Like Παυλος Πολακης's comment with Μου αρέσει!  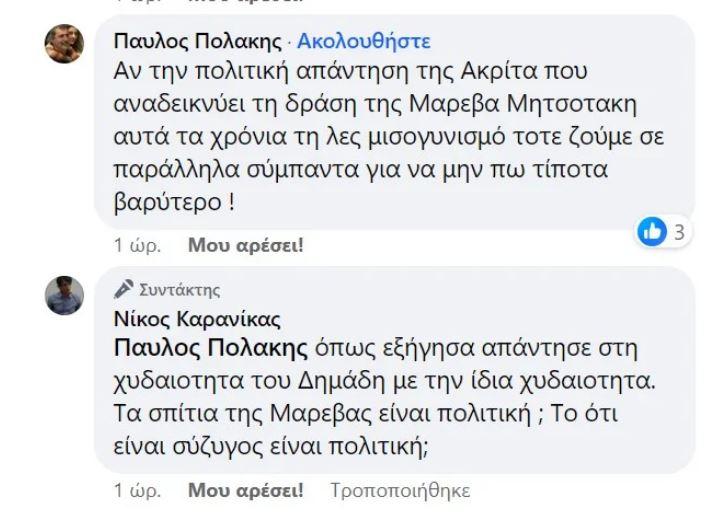[245, 245]
